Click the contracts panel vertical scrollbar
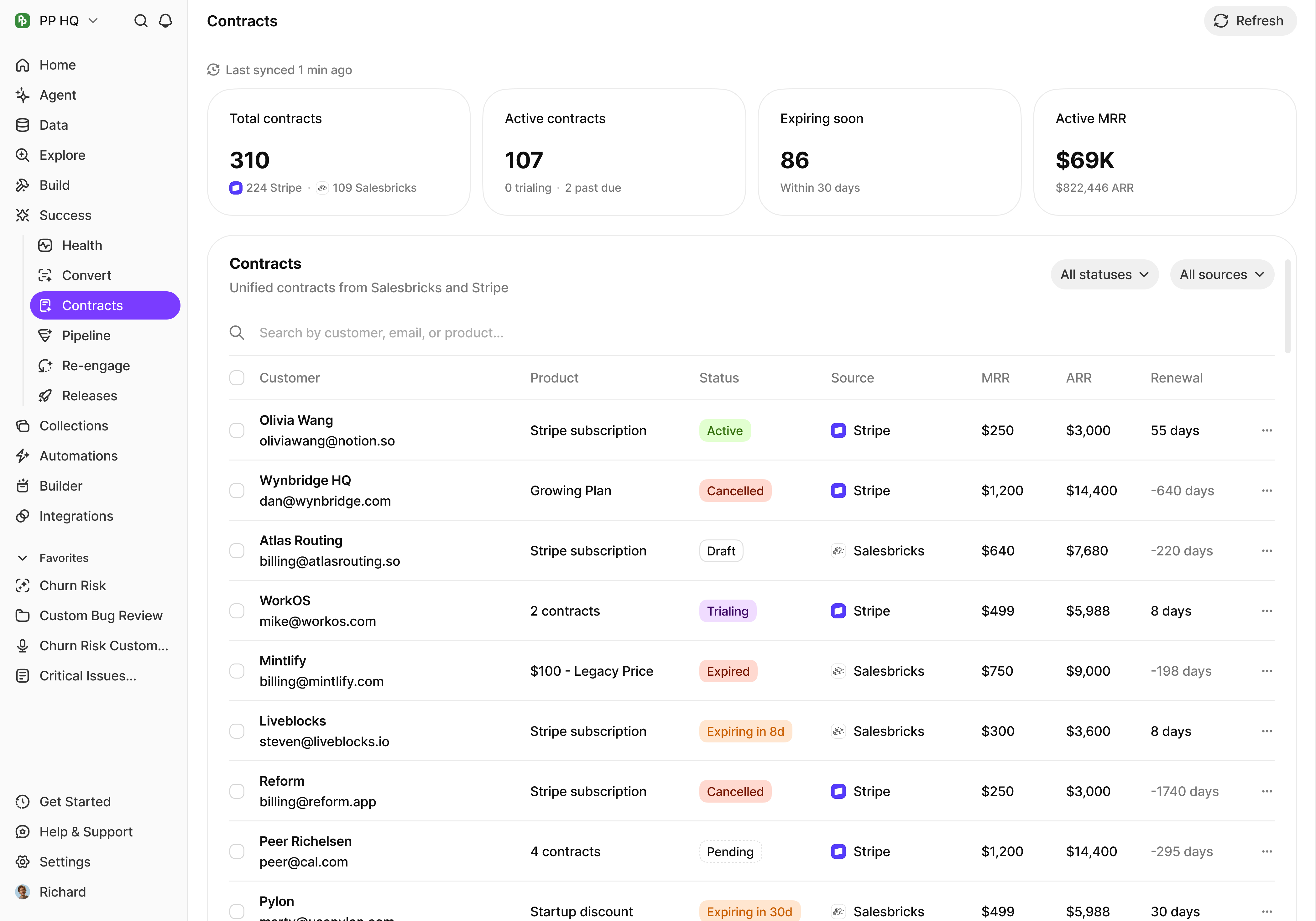This screenshot has width=1316, height=921. [x=1287, y=307]
